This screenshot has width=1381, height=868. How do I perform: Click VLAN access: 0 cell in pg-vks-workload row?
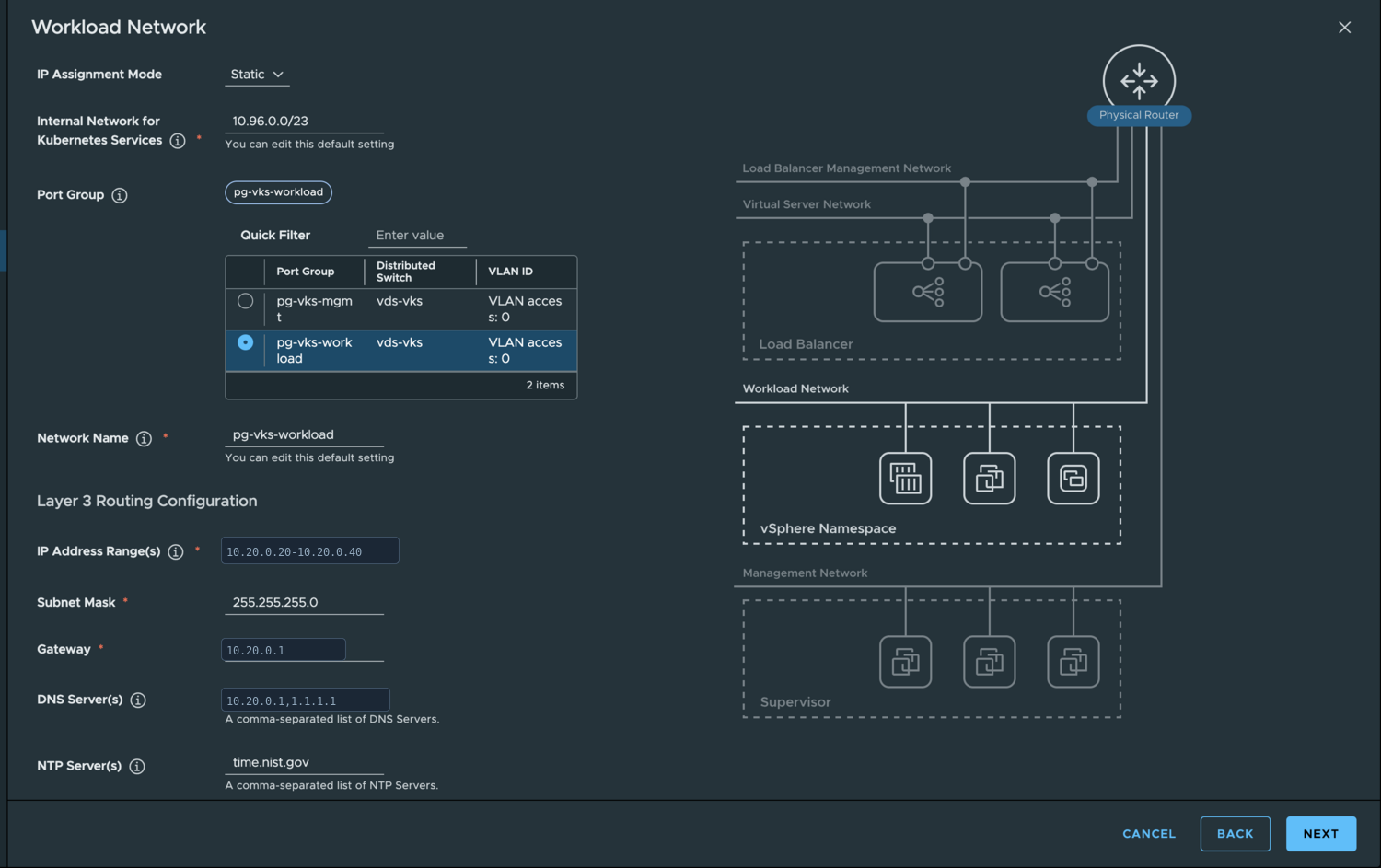(525, 351)
